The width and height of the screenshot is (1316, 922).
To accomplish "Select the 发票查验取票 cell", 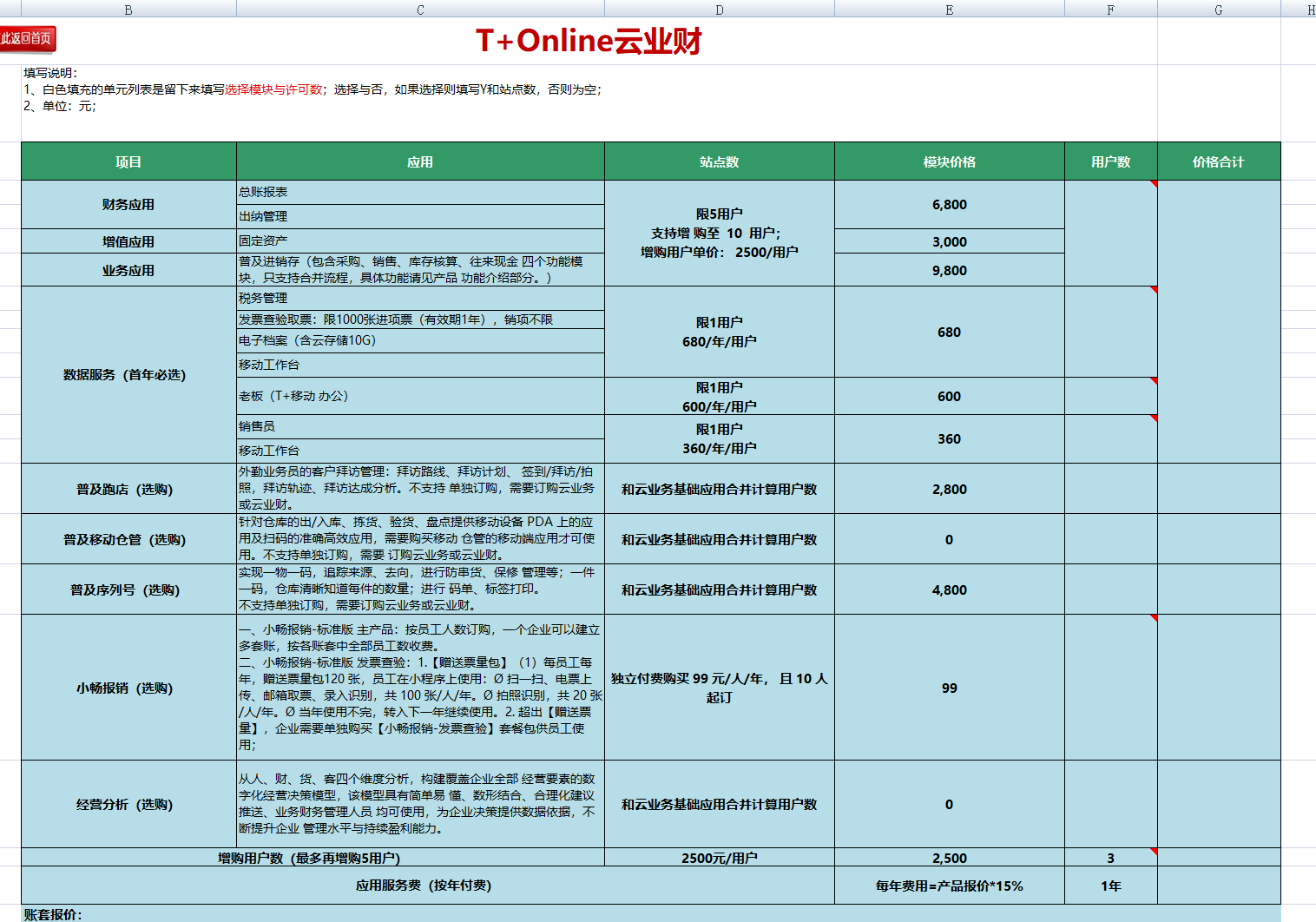I will point(420,319).
